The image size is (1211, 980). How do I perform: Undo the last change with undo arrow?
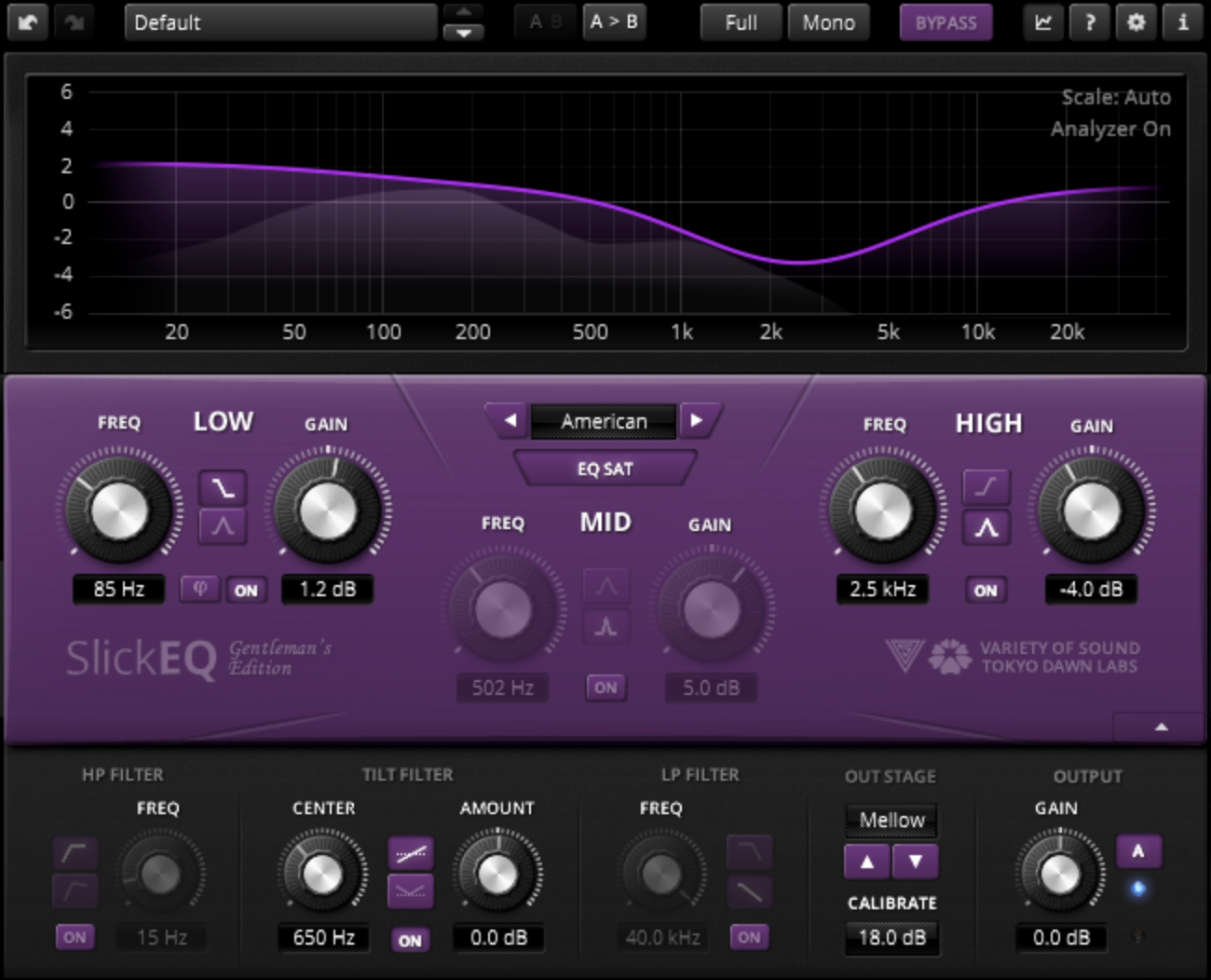(28, 22)
